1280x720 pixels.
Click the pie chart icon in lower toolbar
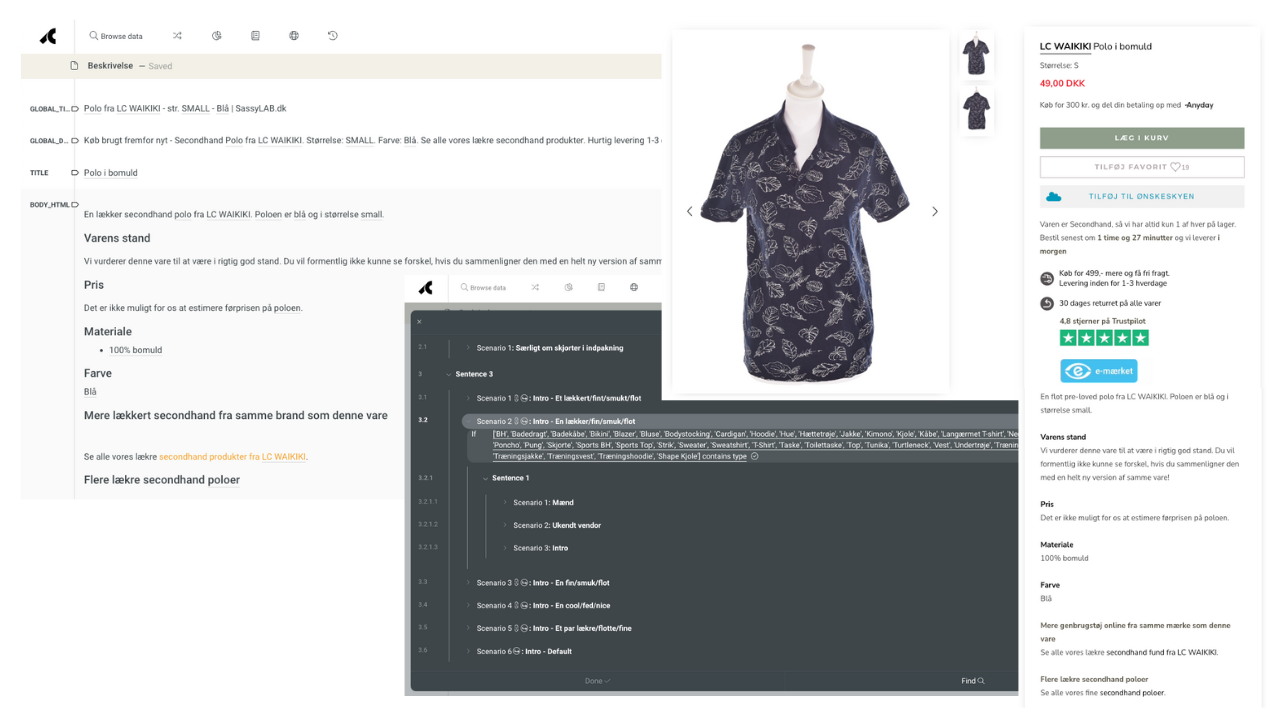pyautogui.click(x=568, y=287)
